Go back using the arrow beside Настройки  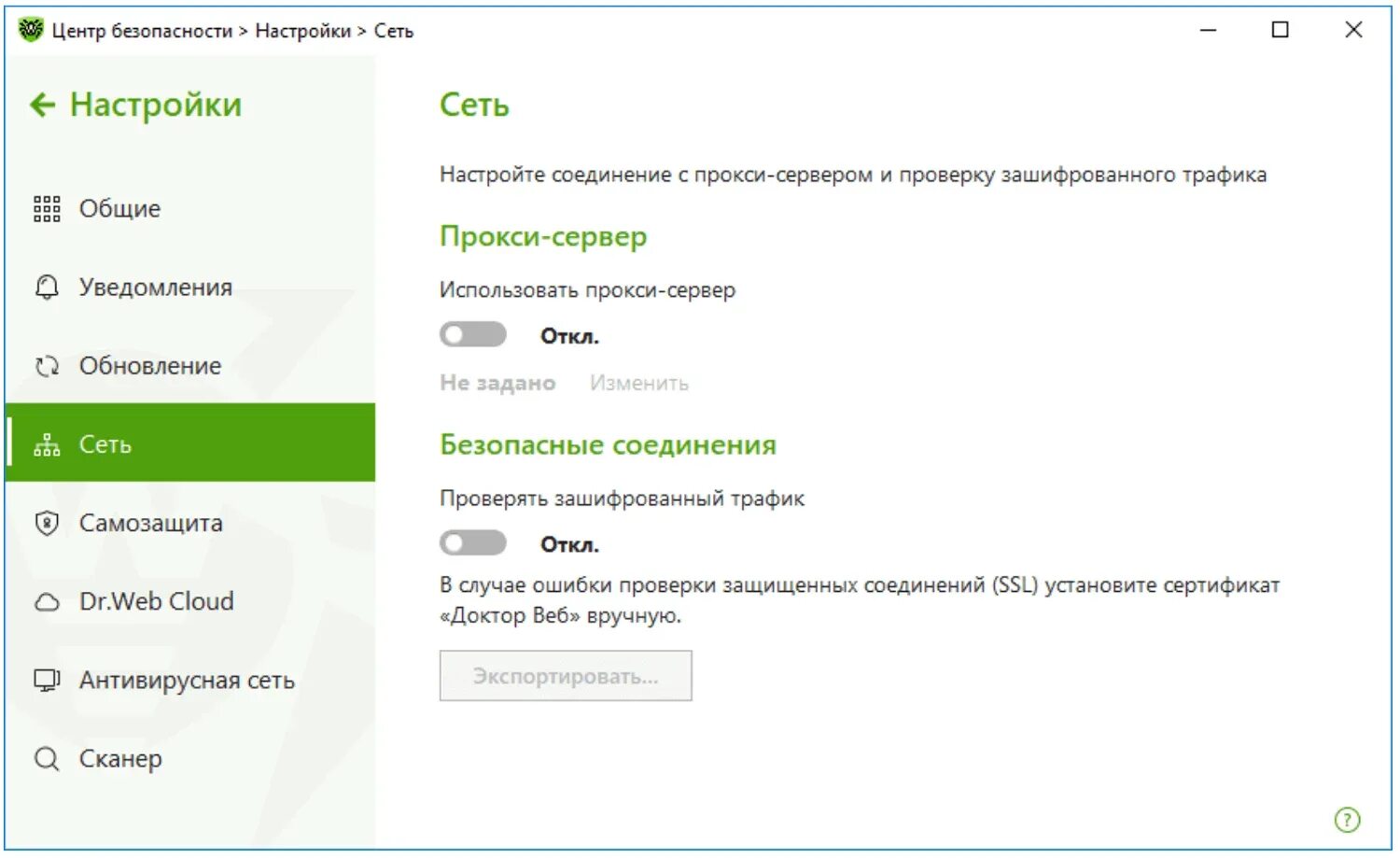pos(42,105)
